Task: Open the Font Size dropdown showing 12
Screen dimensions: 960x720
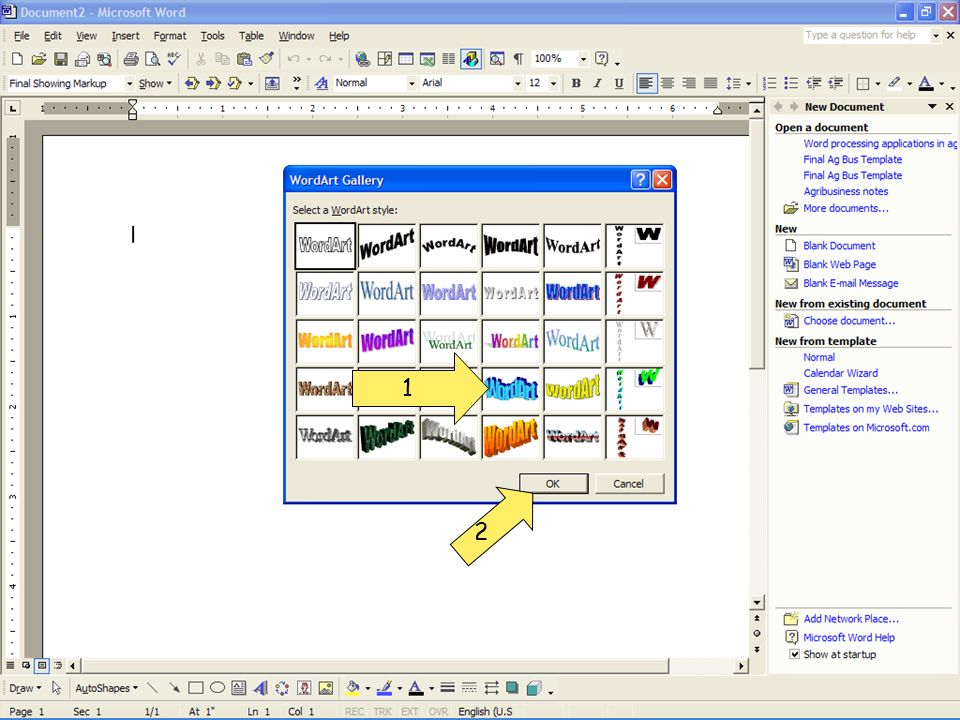Action: 553,83
